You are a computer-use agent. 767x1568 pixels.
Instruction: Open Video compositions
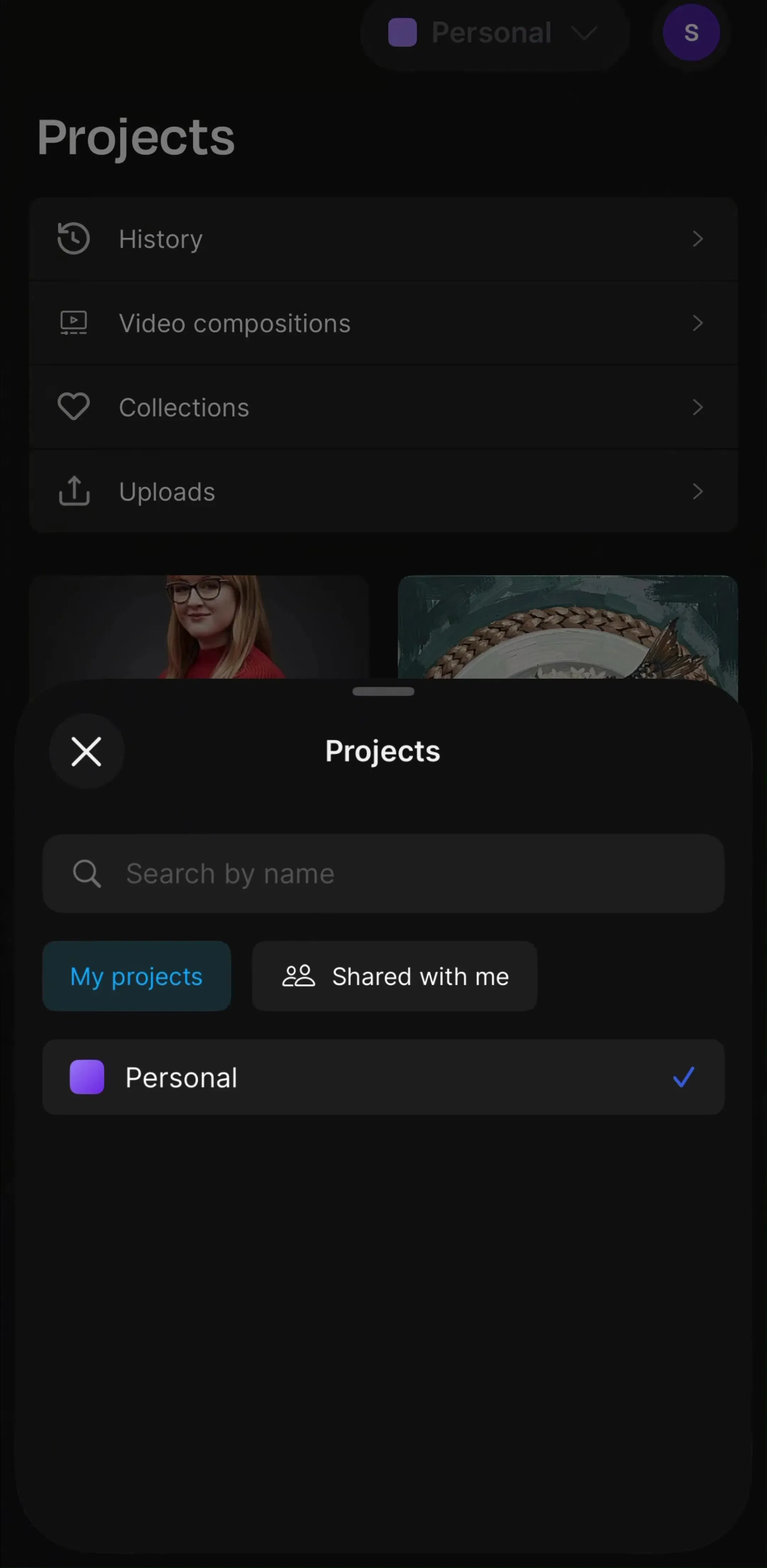click(x=383, y=323)
